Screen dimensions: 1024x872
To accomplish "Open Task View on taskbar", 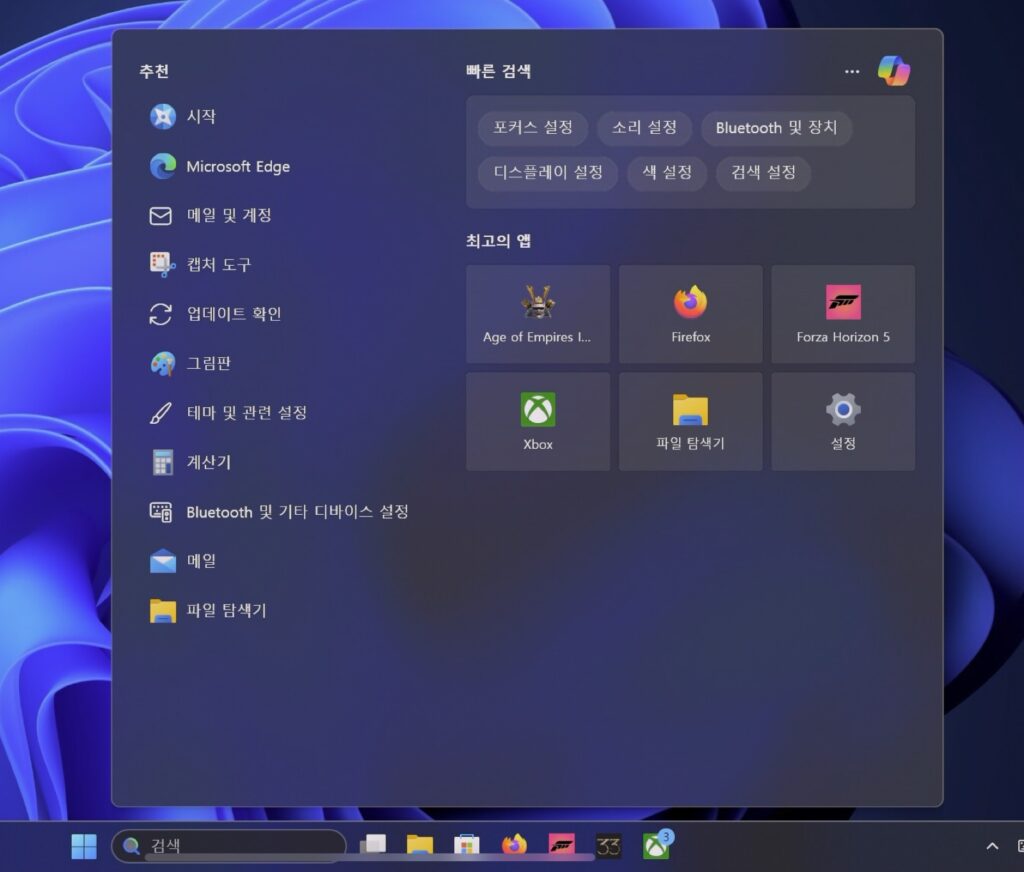I will coord(373,846).
